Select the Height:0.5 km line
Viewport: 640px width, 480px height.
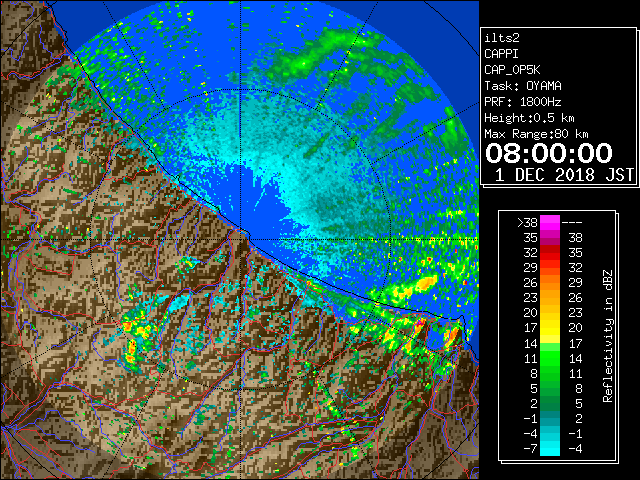529,118
